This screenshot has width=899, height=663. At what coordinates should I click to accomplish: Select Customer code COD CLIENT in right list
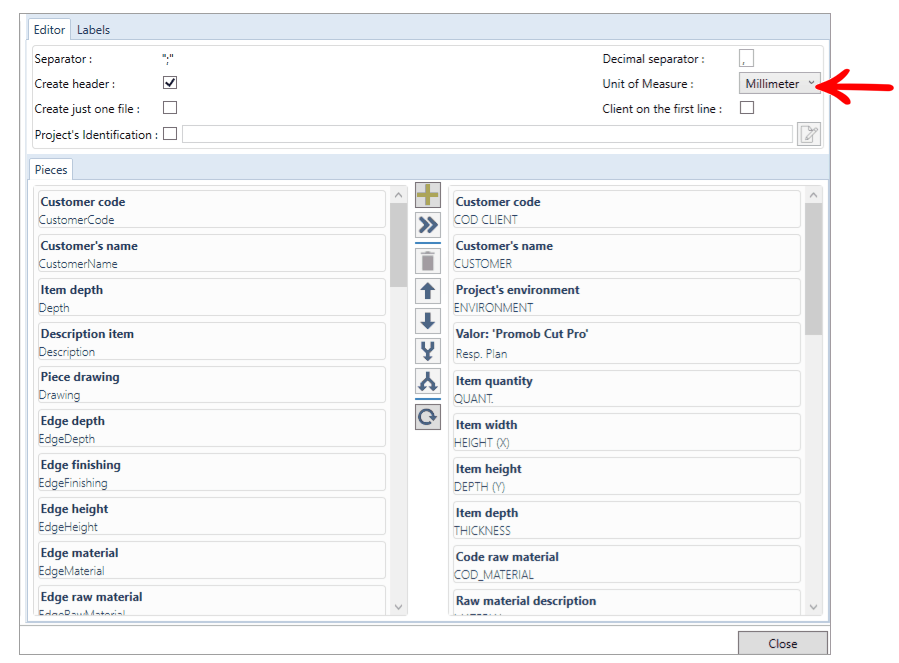pos(627,209)
